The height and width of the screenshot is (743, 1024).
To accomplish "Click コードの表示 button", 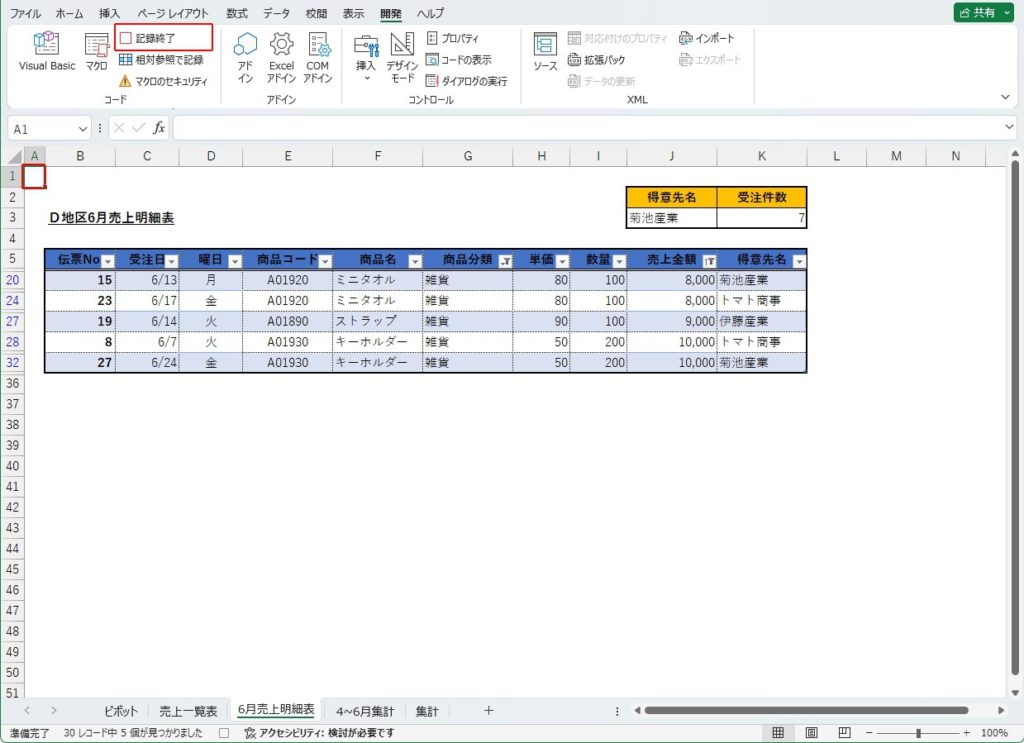I will pyautogui.click(x=459, y=59).
